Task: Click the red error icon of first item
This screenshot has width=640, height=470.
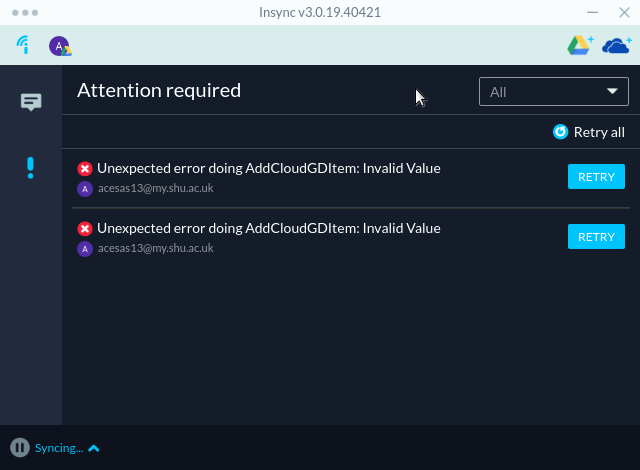Action: click(x=85, y=168)
